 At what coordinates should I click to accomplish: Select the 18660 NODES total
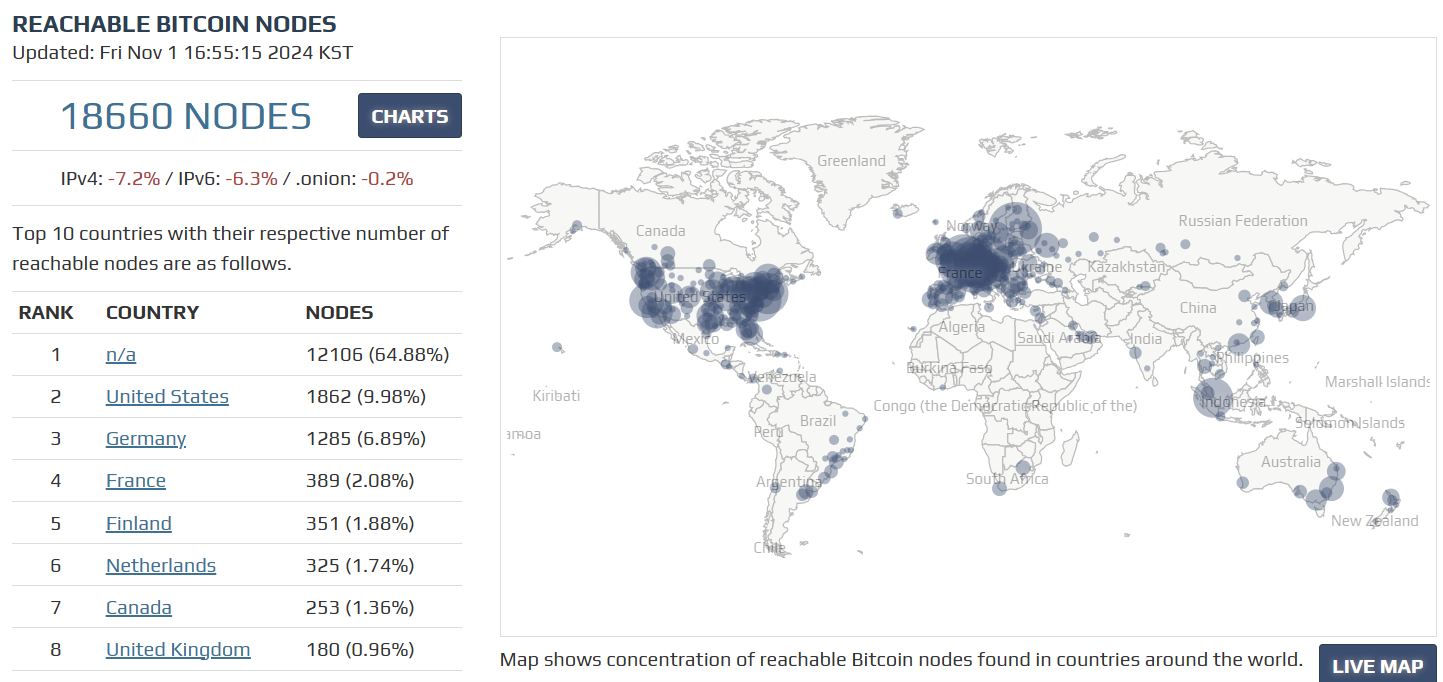(x=186, y=117)
